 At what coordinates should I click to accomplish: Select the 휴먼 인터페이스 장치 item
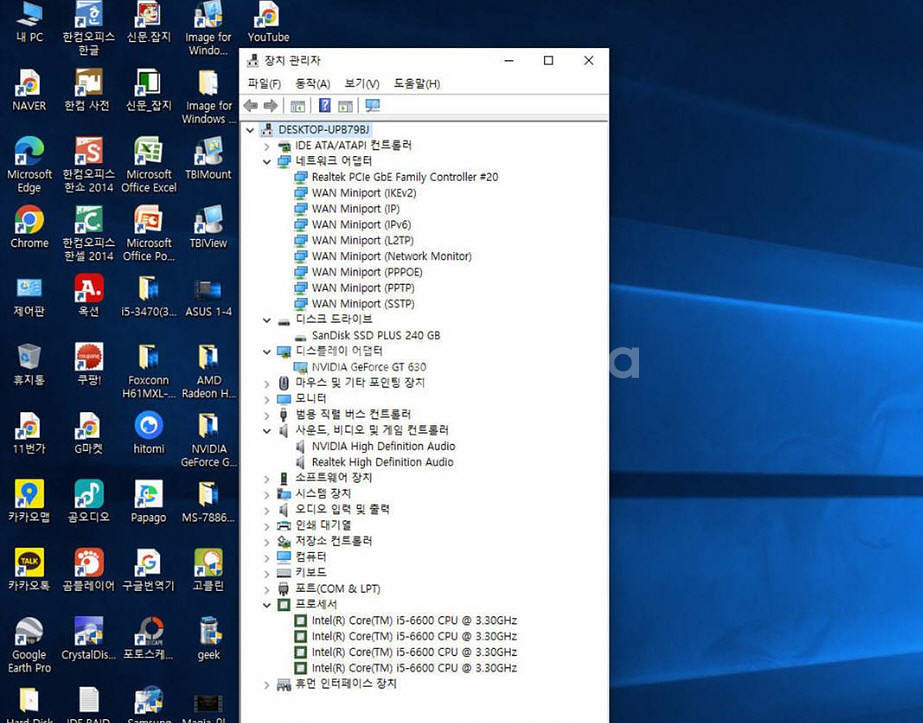[346, 684]
